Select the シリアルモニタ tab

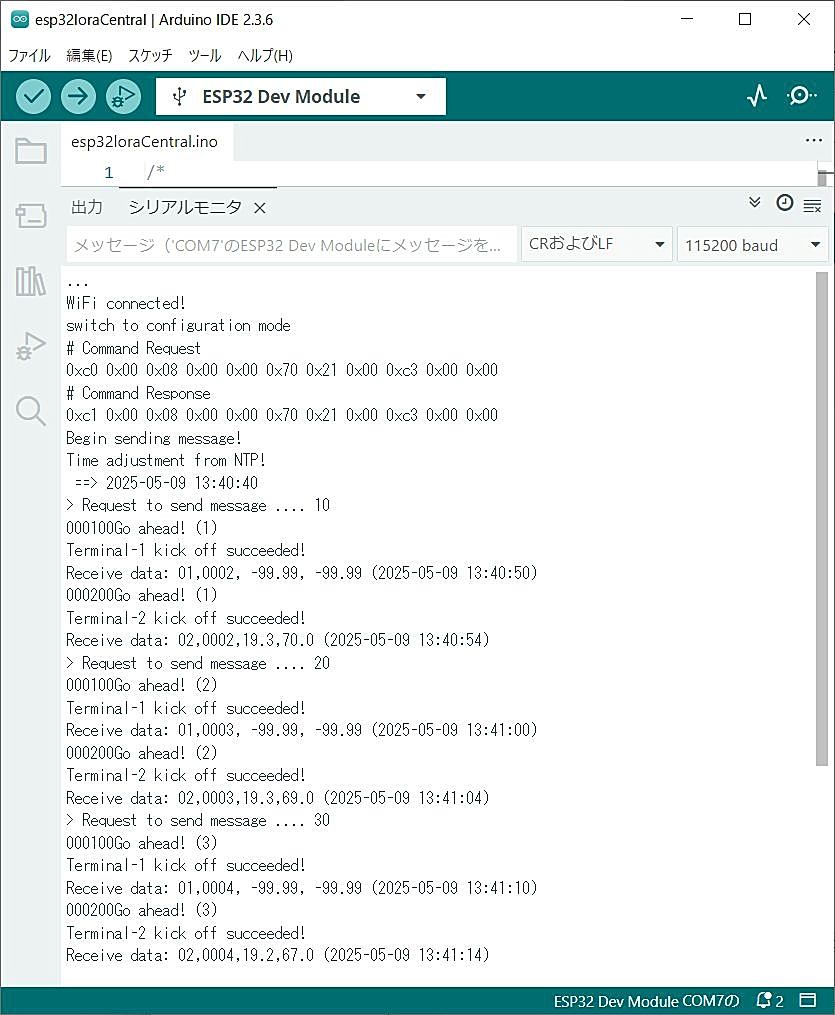pyautogui.click(x=185, y=207)
